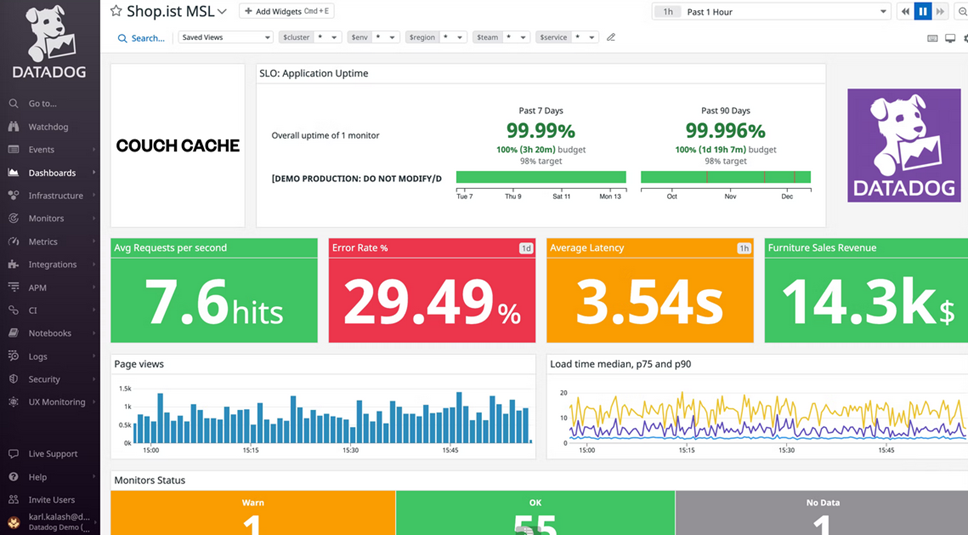Pause the live dashboard refresh
Viewport: 968px width, 535px height.
[923, 12]
